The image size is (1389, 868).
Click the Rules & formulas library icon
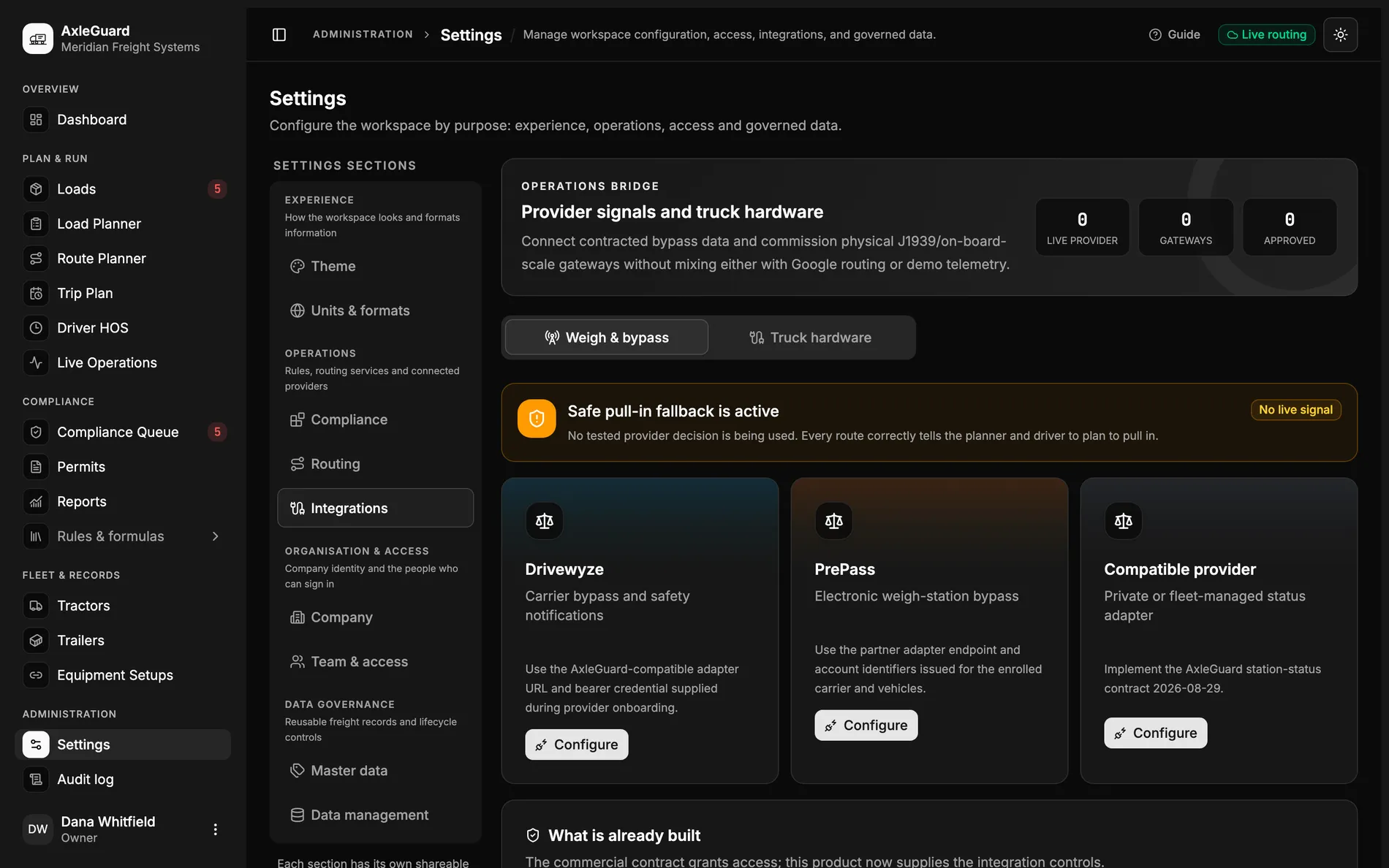[36, 536]
